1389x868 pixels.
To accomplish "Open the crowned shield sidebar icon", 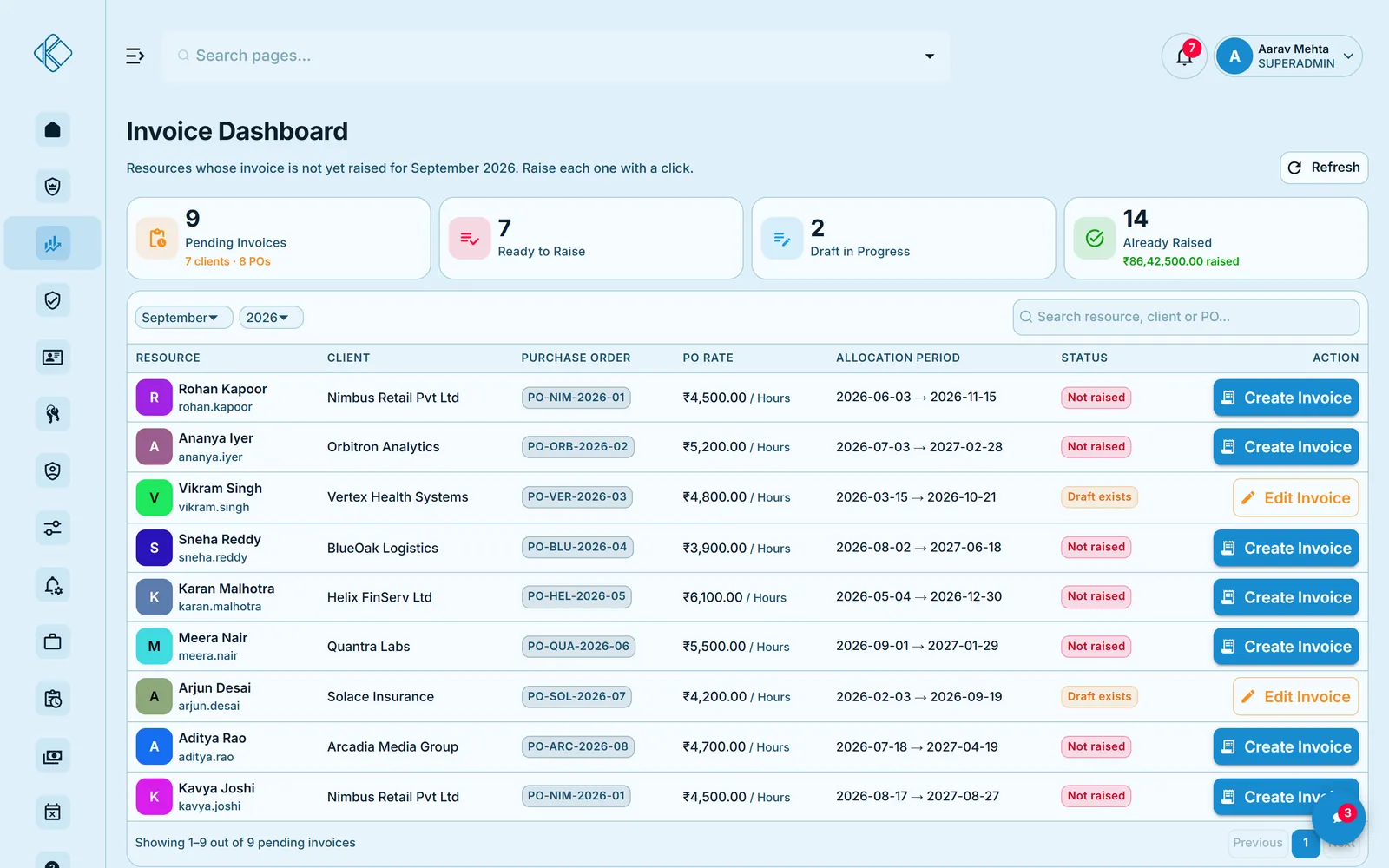I will [53, 187].
